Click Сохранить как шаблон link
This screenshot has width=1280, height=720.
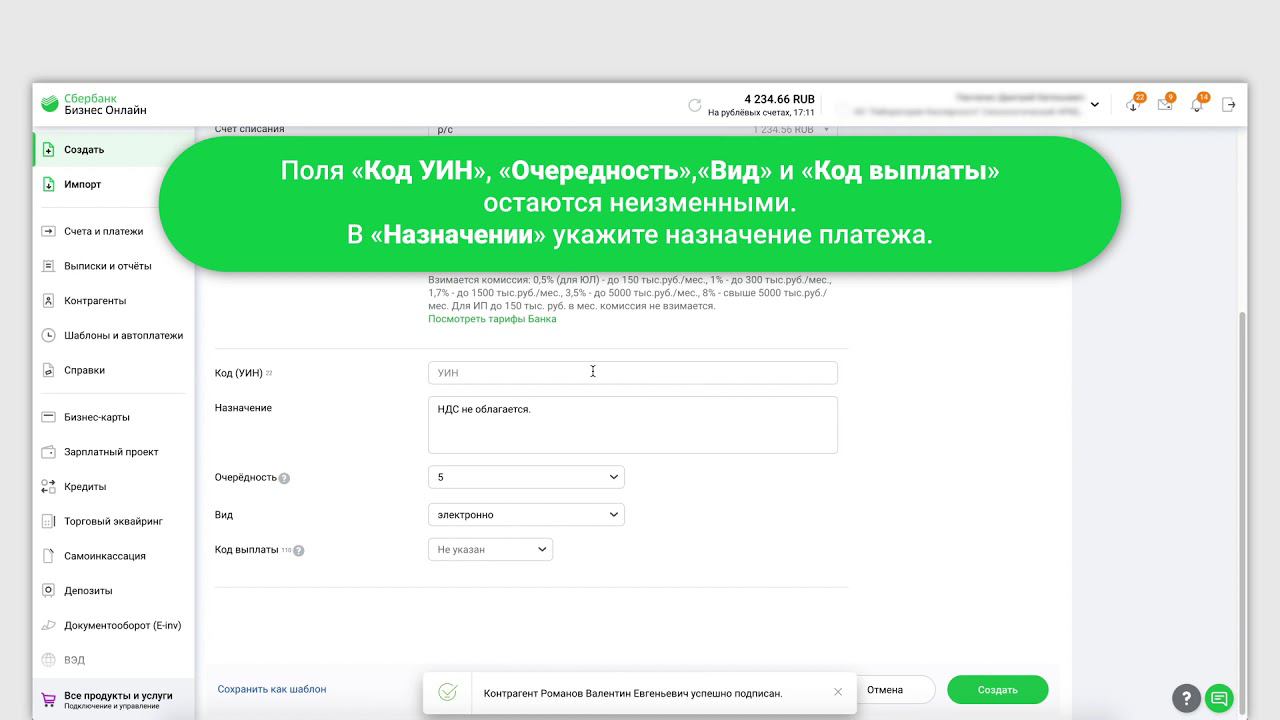[272, 689]
